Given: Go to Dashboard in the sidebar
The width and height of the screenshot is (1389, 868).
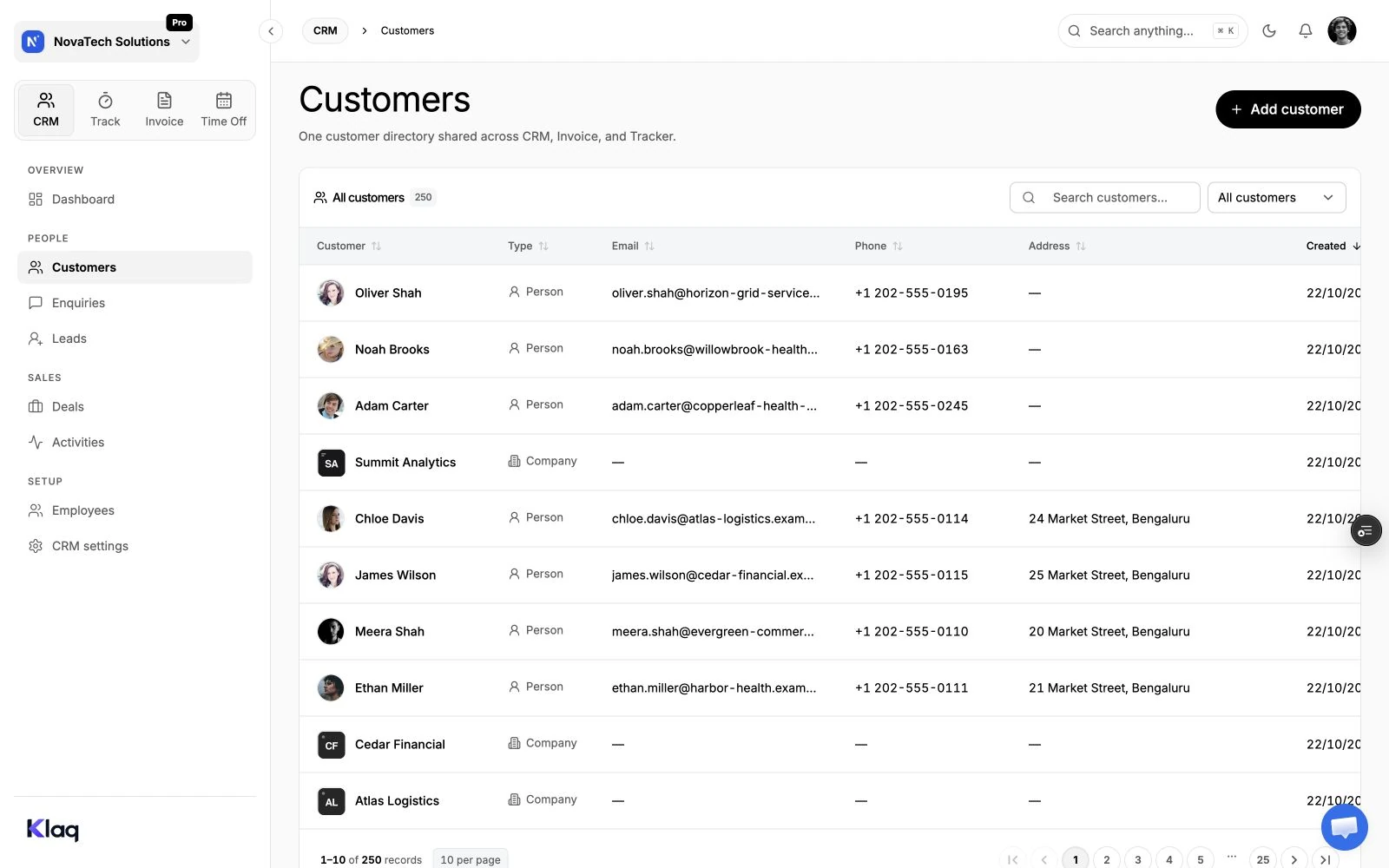Looking at the screenshot, I should 135,200.
